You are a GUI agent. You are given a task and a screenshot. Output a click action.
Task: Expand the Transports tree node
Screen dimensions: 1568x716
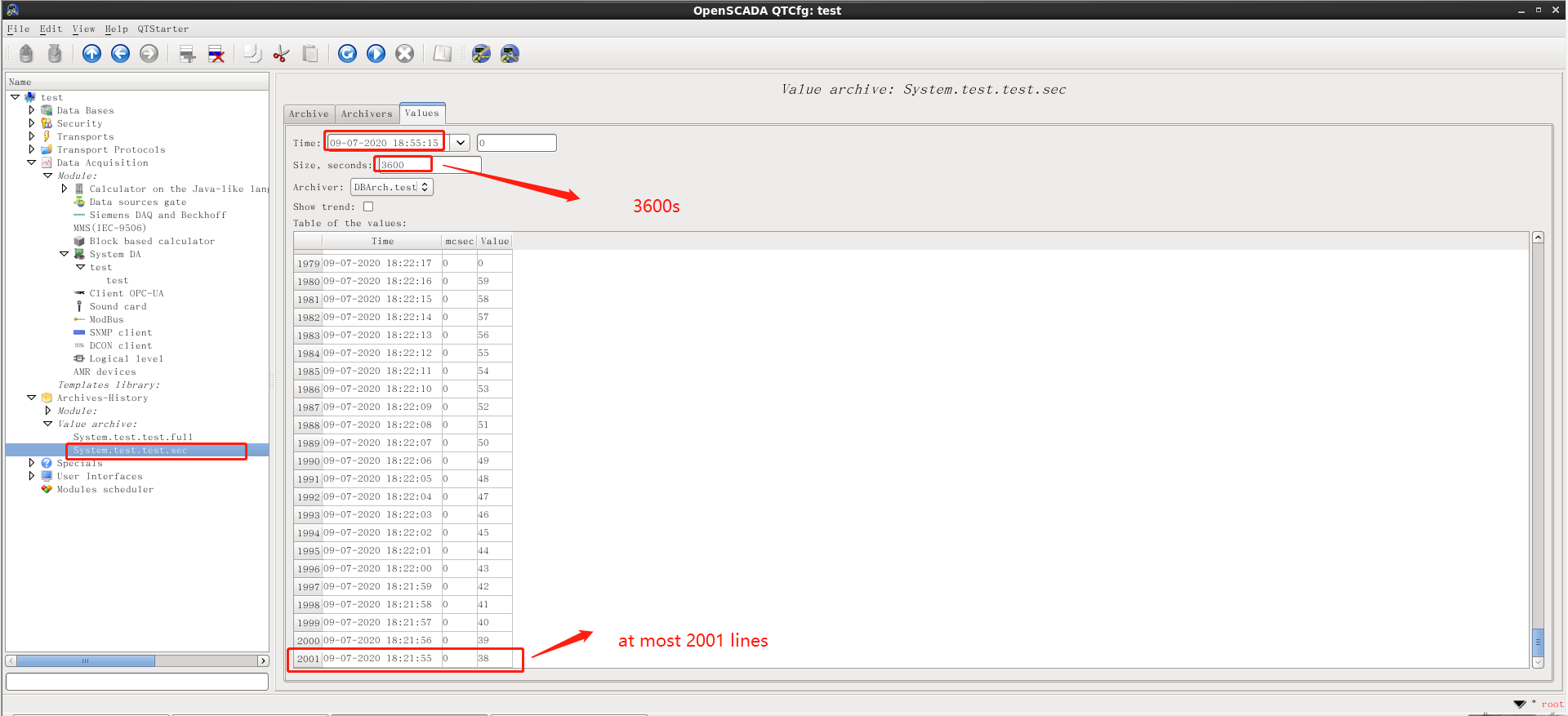[32, 136]
